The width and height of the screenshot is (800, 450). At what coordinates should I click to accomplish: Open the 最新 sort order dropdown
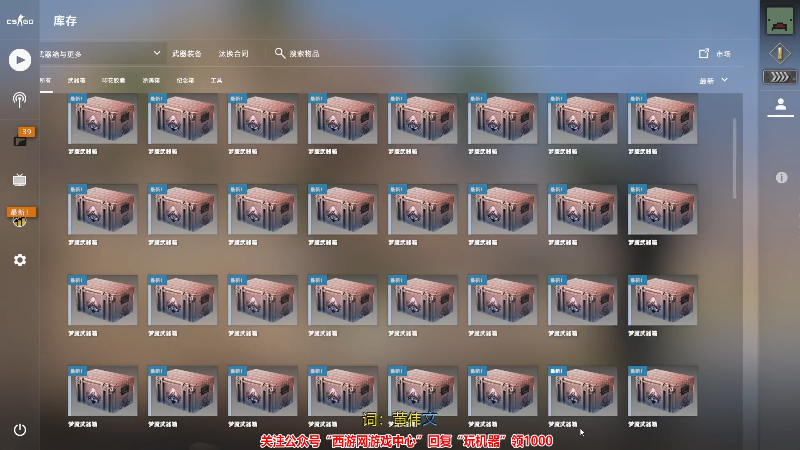coord(713,81)
